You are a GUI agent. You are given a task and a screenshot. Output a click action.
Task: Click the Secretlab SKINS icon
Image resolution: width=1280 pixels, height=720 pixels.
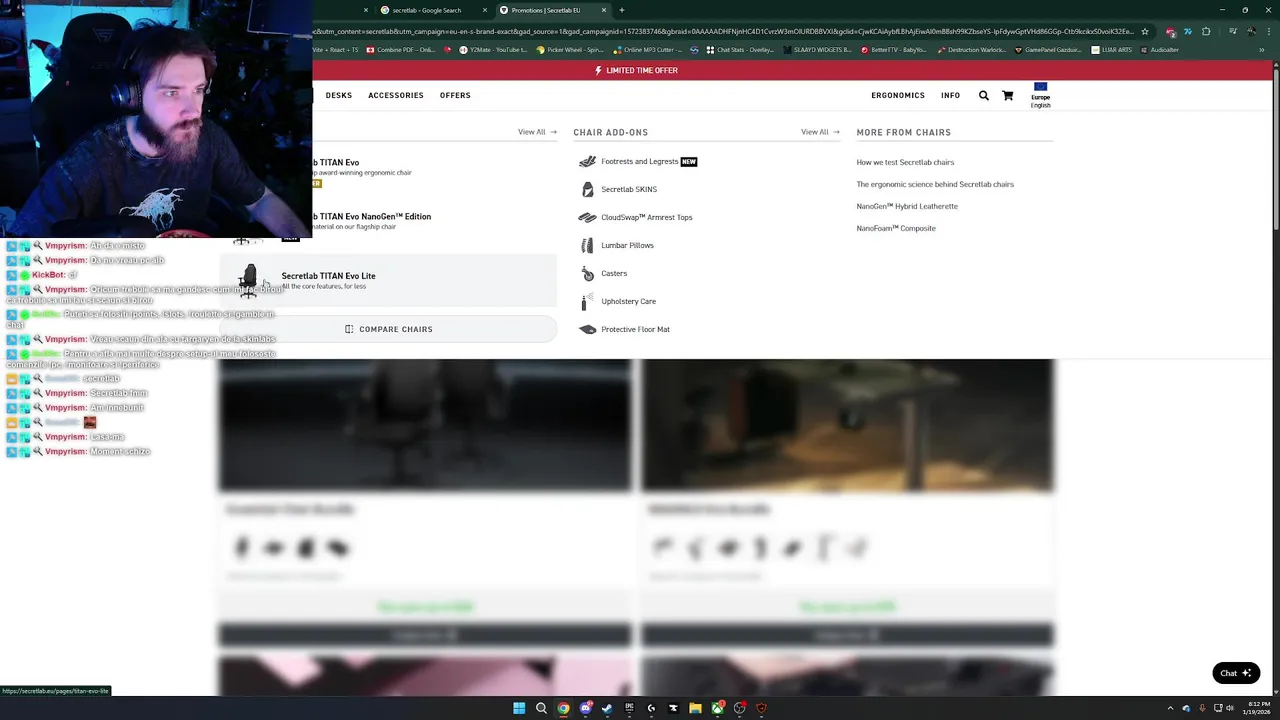[587, 189]
